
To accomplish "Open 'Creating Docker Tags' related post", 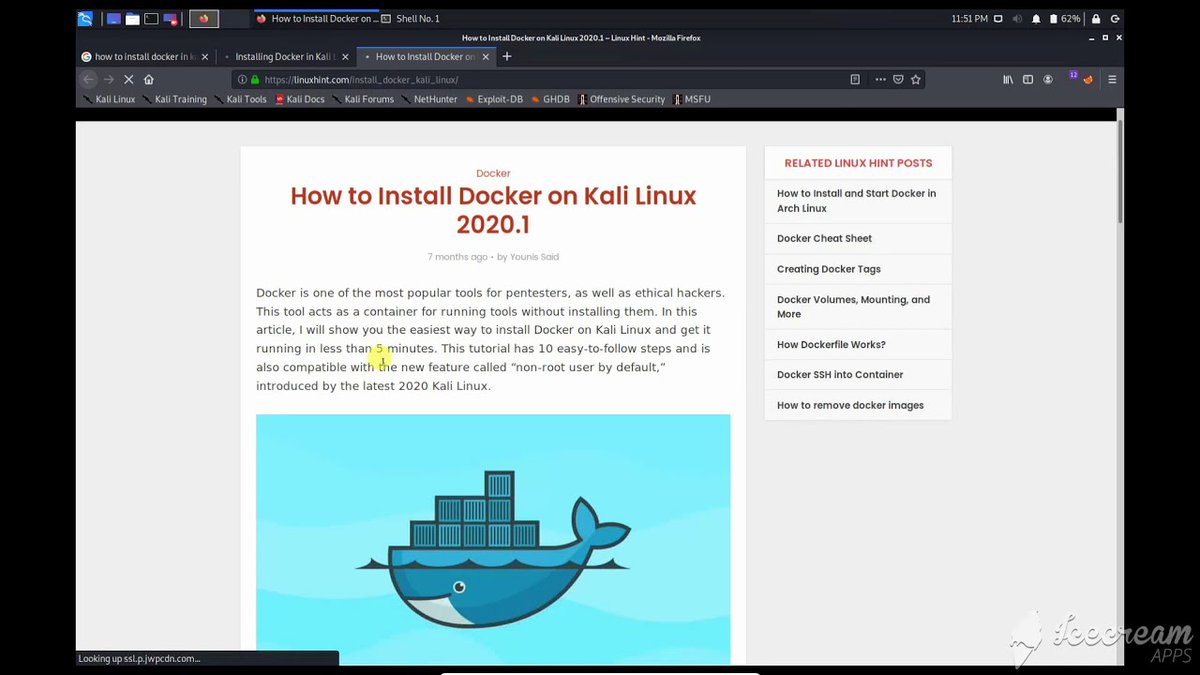I will point(829,269).
